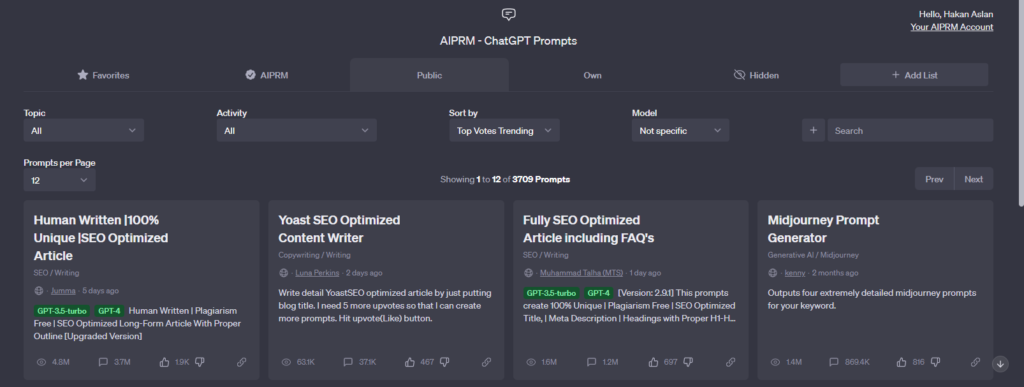Click Copywriting / Writing category text
1024x387 pixels.
tap(314, 255)
